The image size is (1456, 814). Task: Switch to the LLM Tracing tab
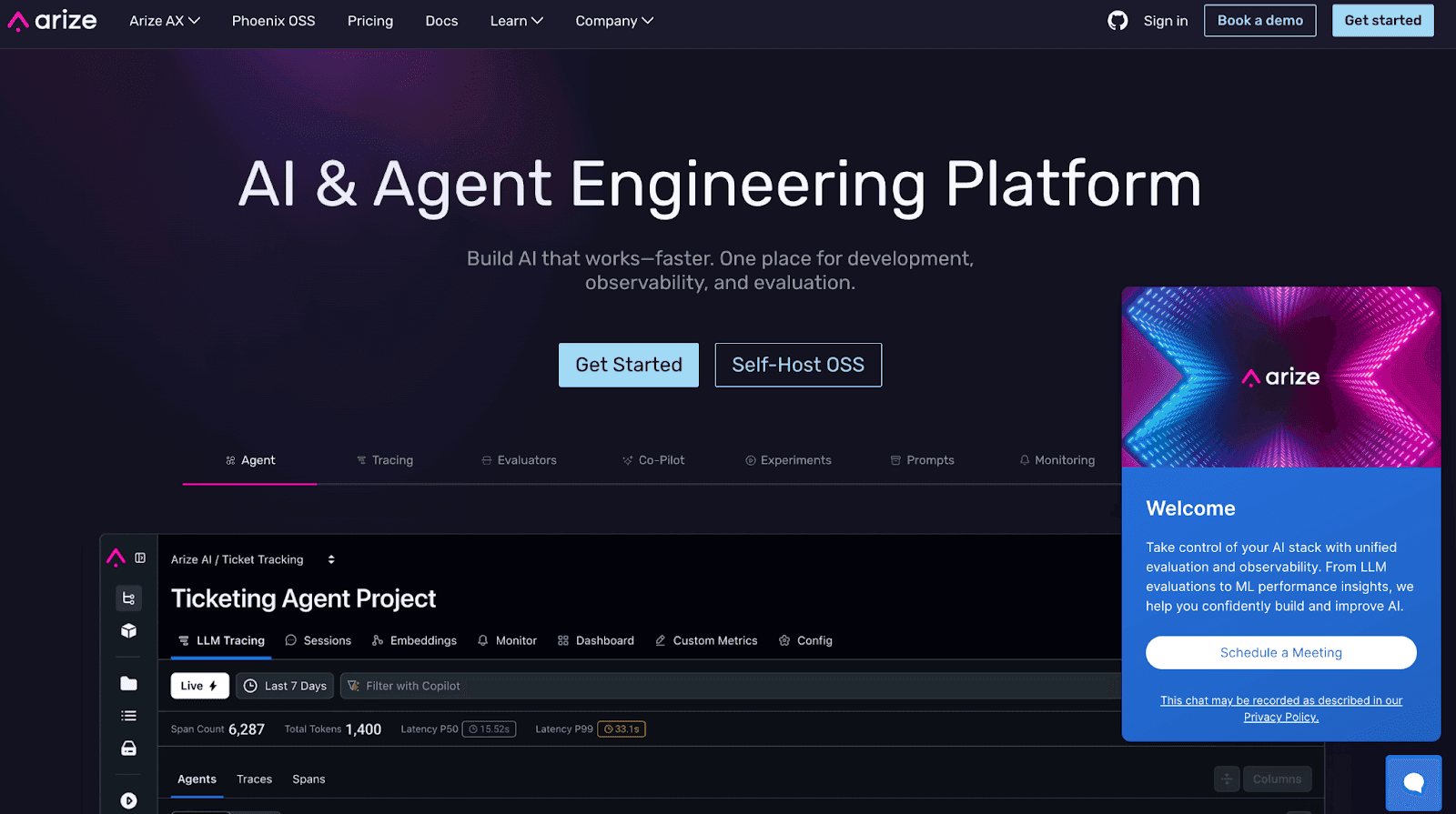(221, 640)
